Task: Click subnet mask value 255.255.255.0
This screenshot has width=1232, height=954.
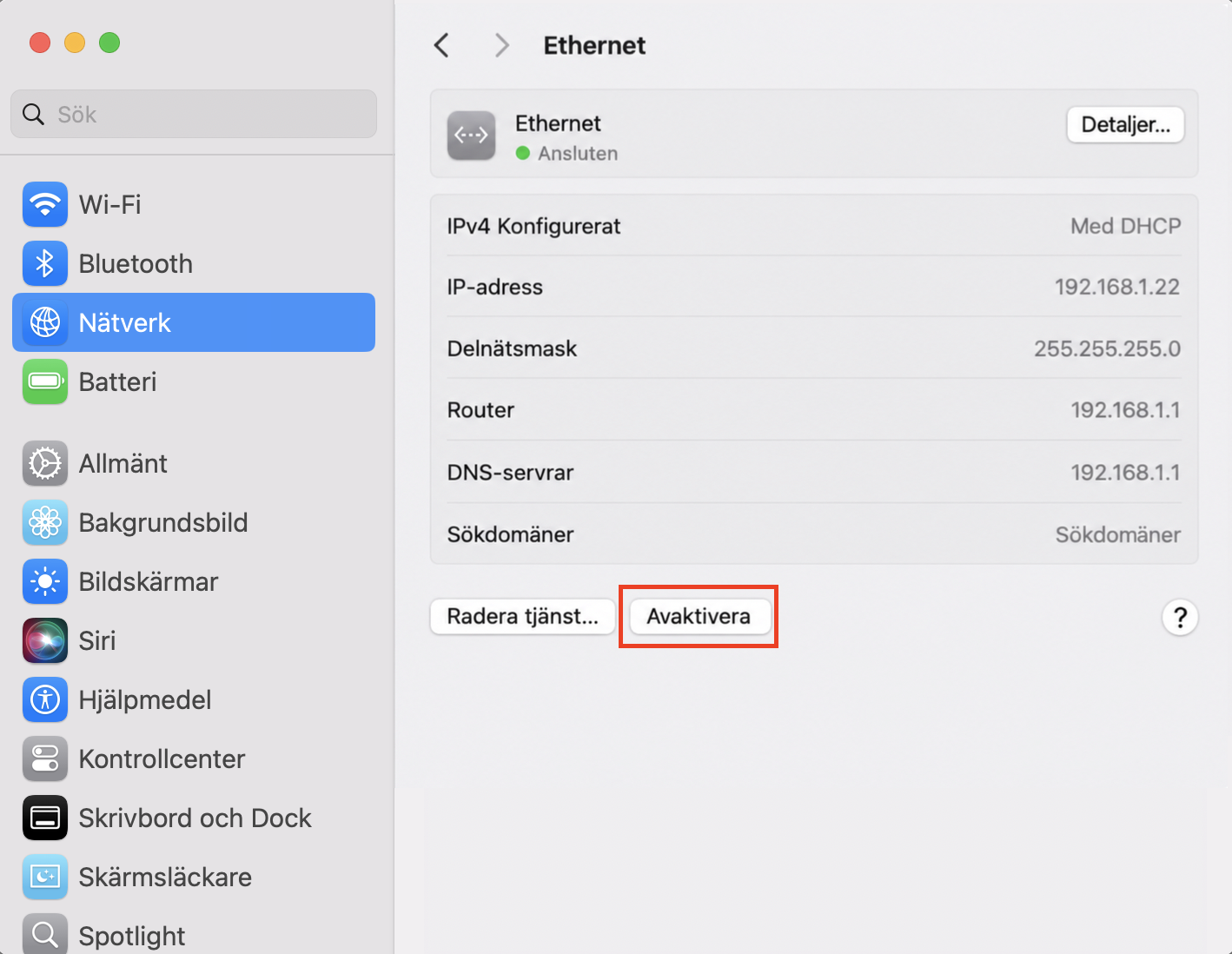Action: (x=1107, y=348)
